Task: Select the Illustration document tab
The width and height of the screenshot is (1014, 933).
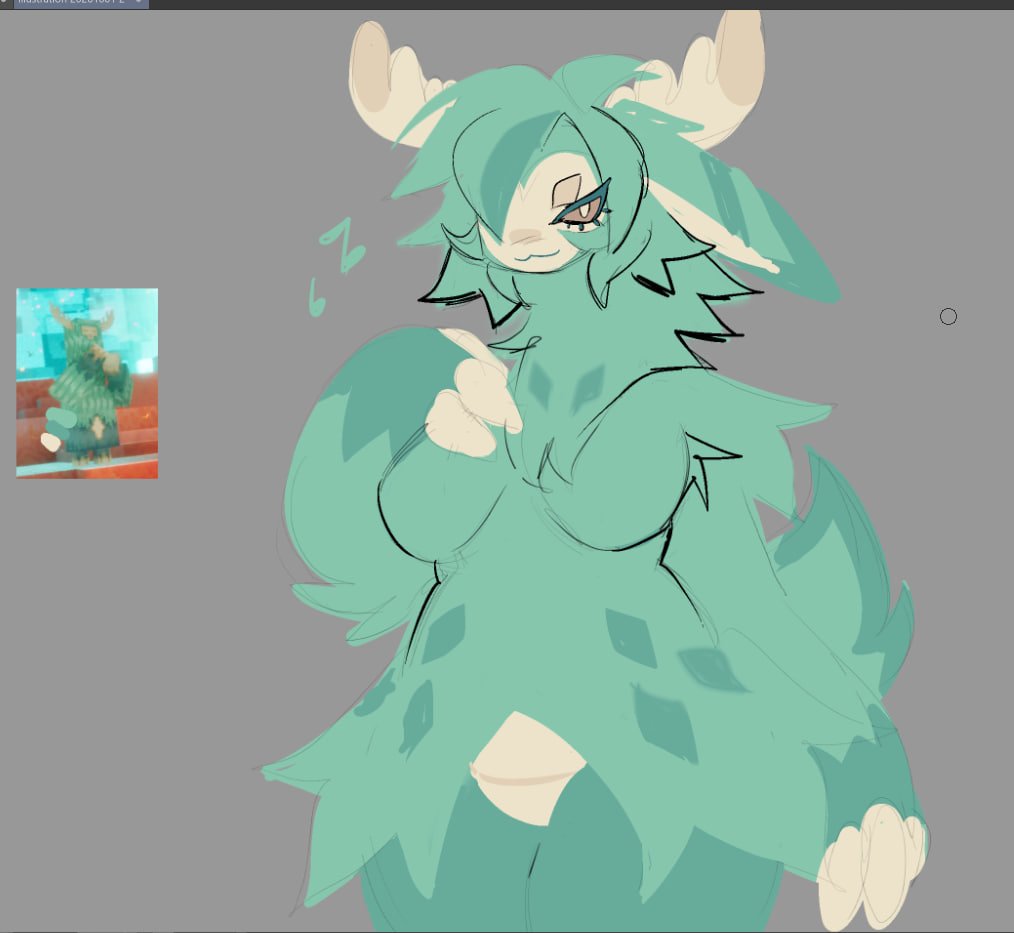Action: pyautogui.click(x=81, y=3)
